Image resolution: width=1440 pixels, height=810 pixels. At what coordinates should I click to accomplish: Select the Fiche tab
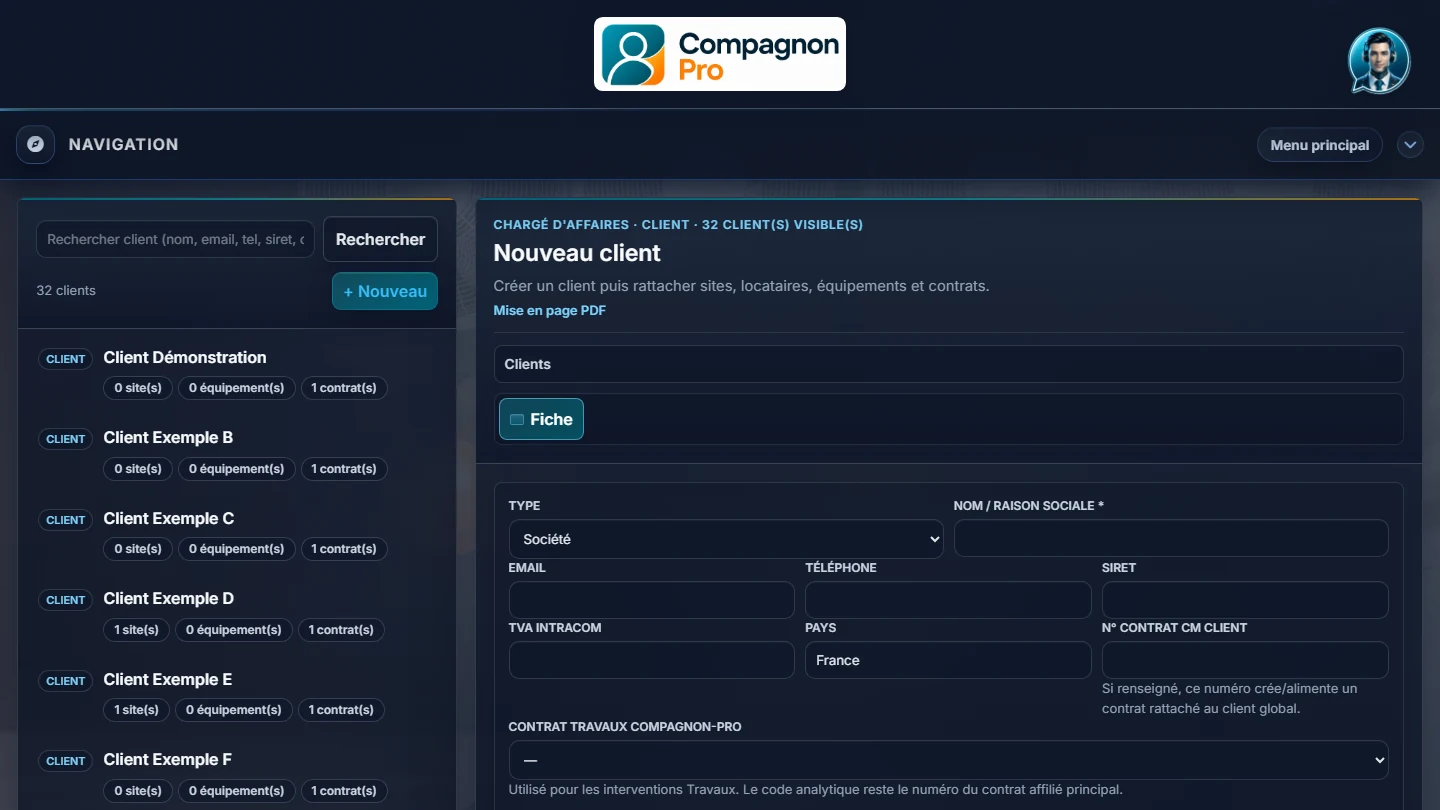(541, 419)
